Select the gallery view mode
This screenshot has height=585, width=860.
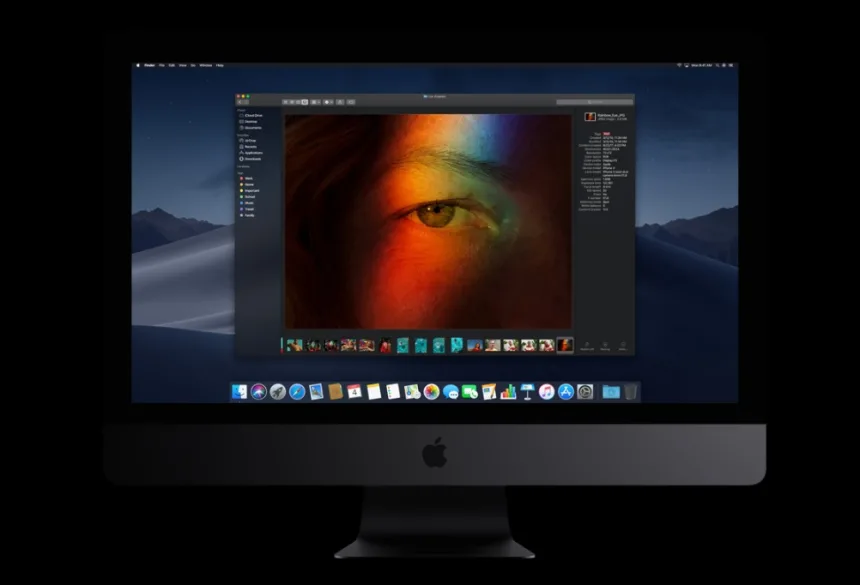click(x=304, y=101)
